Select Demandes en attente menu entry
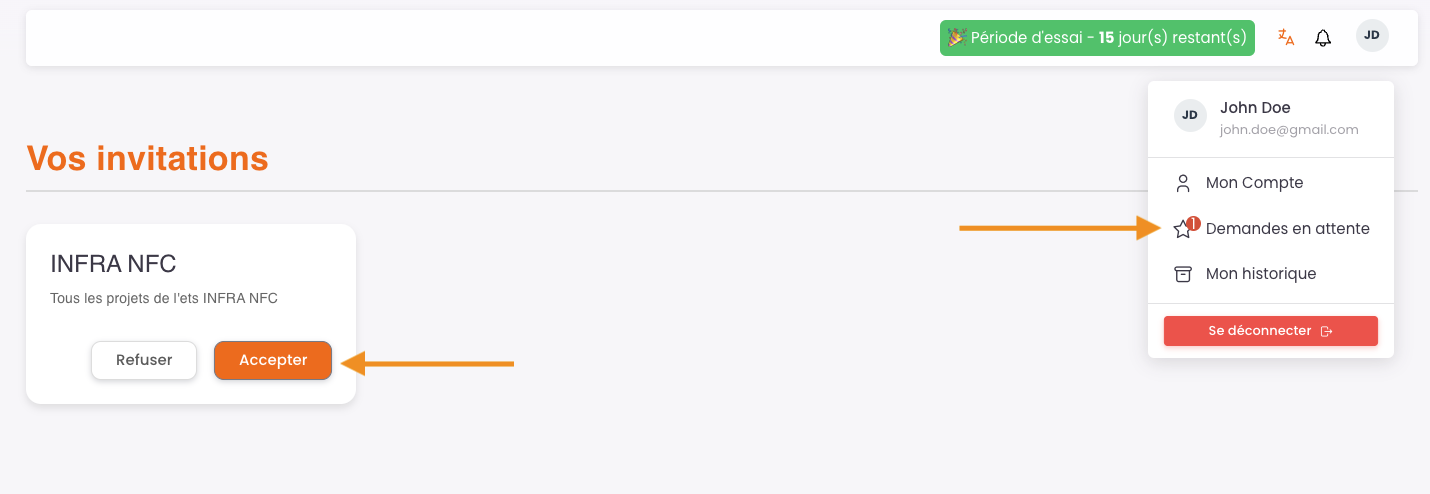This screenshot has width=1430, height=494. pos(1287,228)
